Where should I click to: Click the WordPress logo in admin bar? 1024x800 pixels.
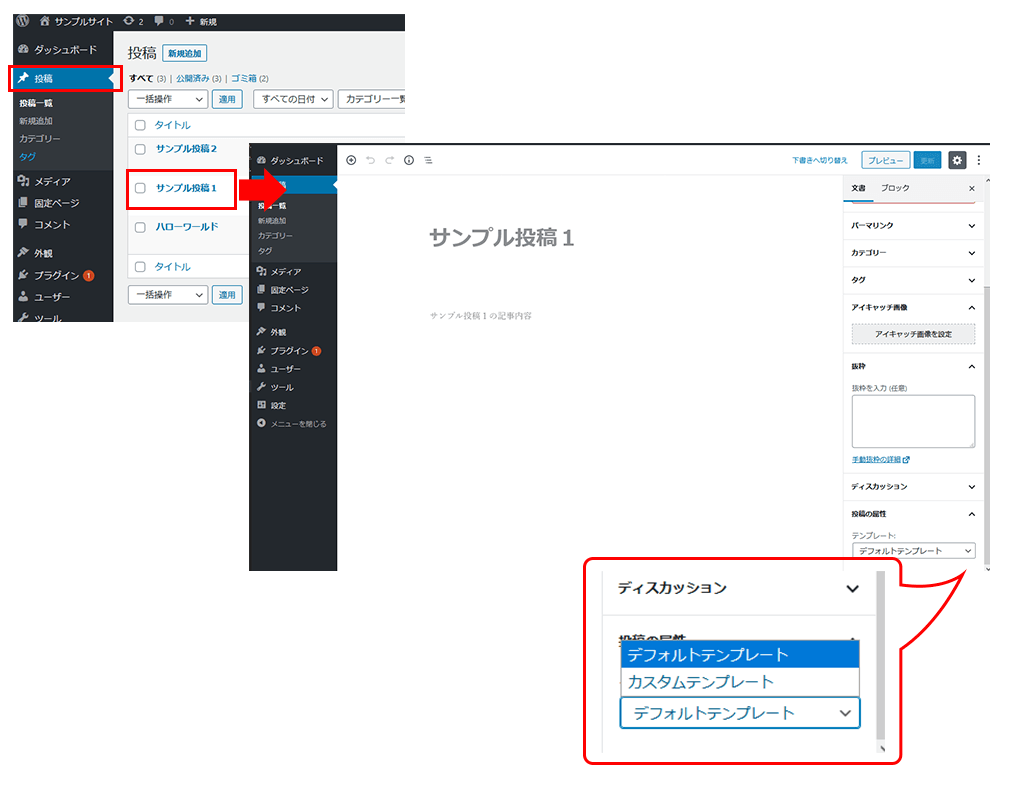[23, 21]
